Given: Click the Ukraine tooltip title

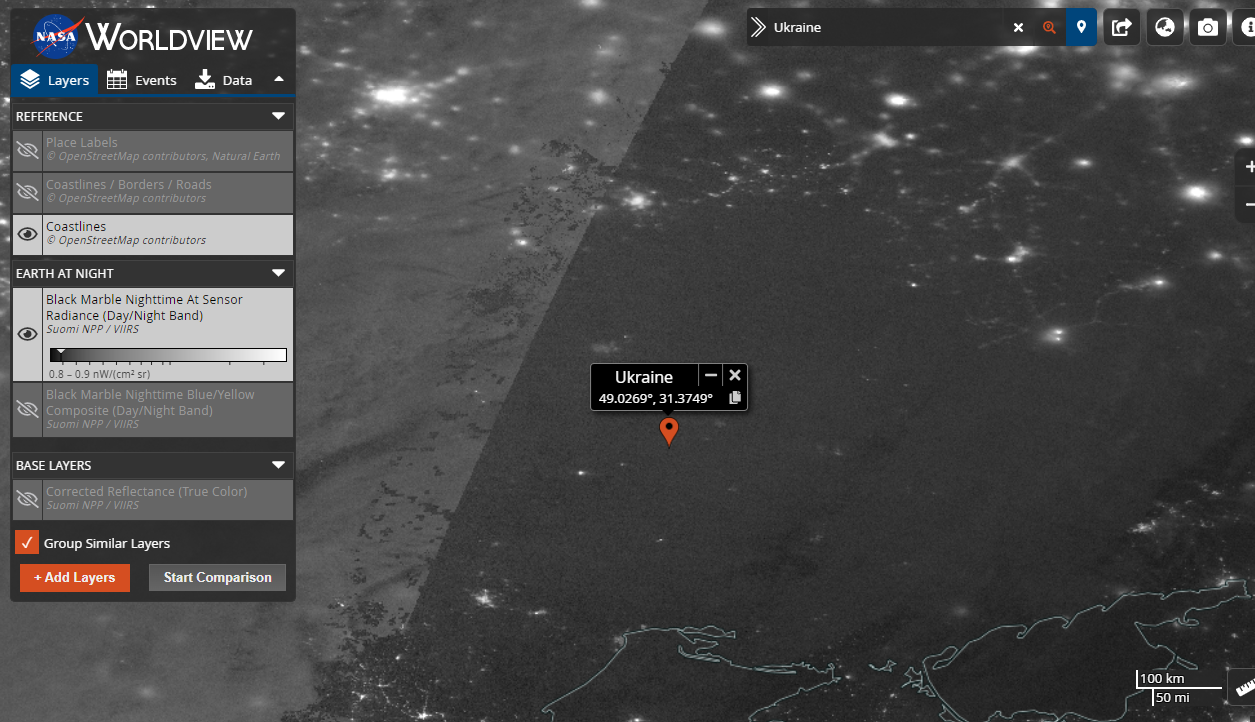Looking at the screenshot, I should [644, 377].
